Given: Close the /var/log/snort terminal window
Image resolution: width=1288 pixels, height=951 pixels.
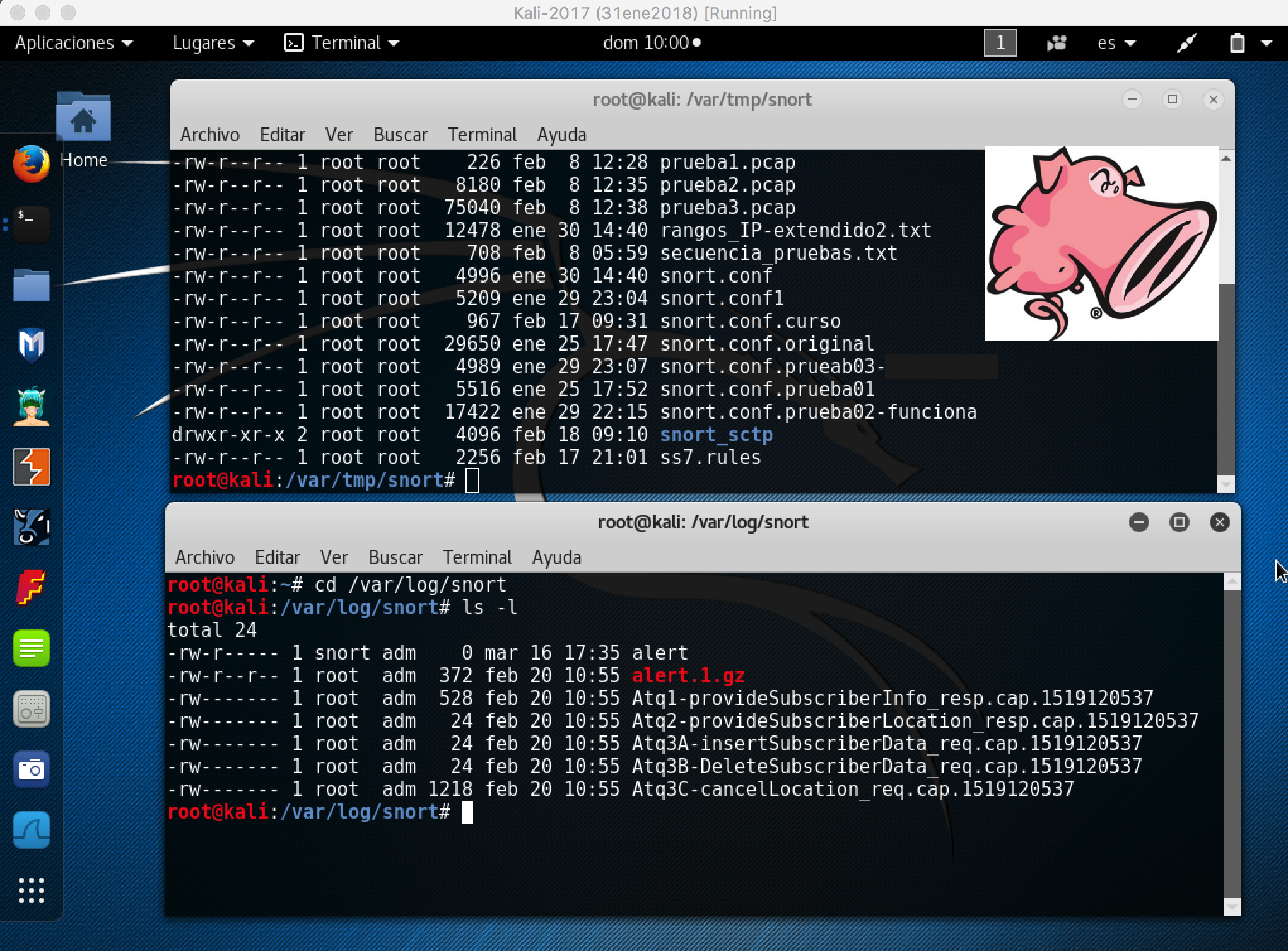Looking at the screenshot, I should coord(1220,522).
